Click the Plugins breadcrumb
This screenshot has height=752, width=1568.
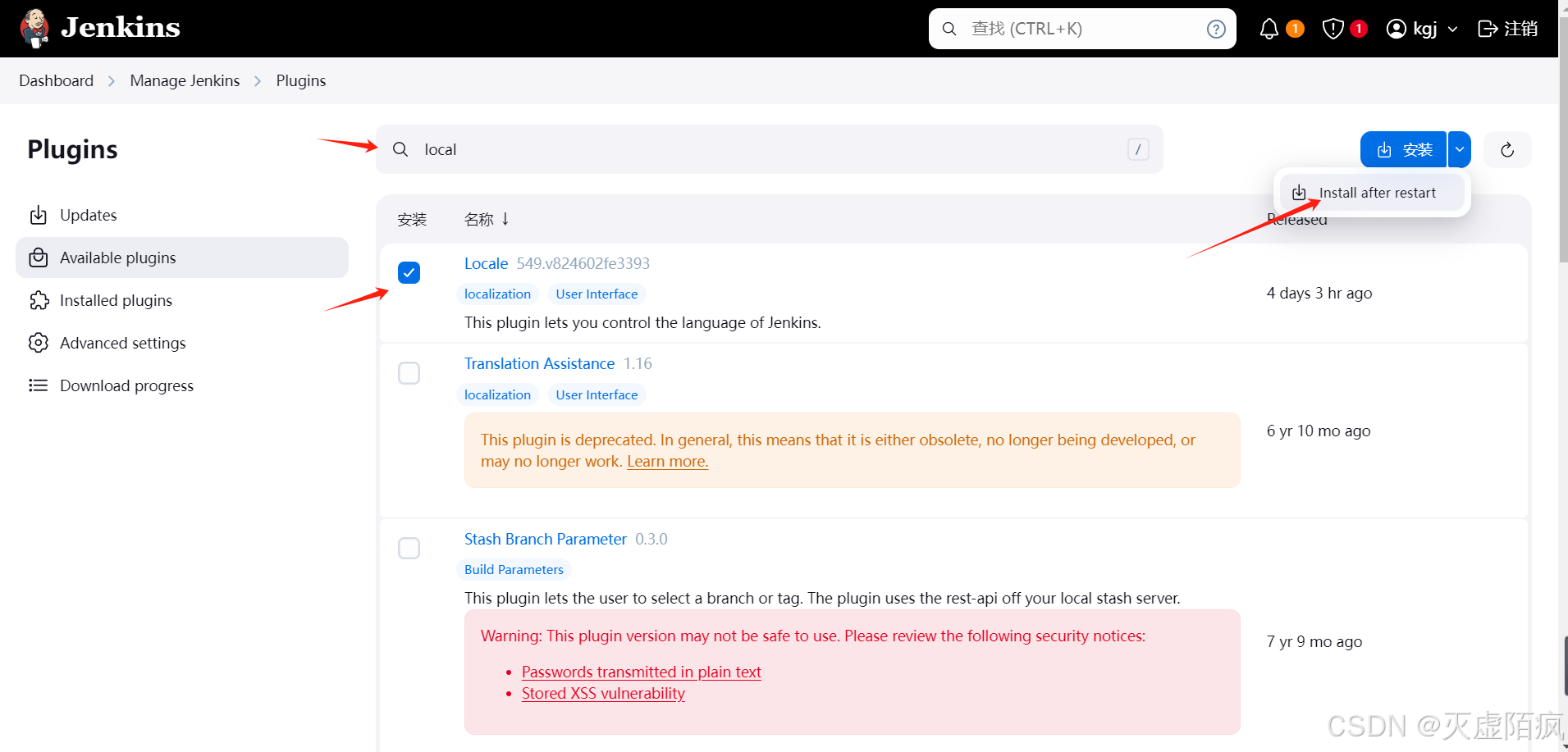tap(301, 80)
